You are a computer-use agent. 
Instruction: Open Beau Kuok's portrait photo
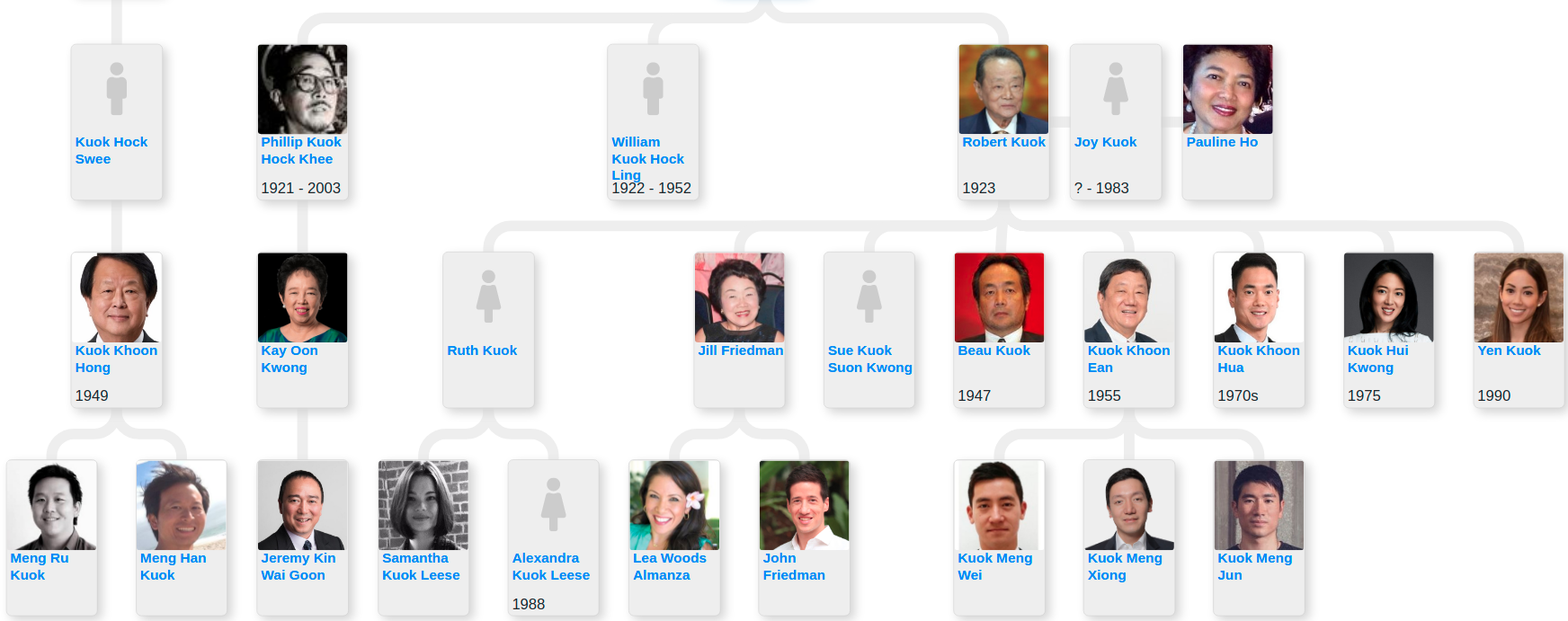[x=1000, y=297]
